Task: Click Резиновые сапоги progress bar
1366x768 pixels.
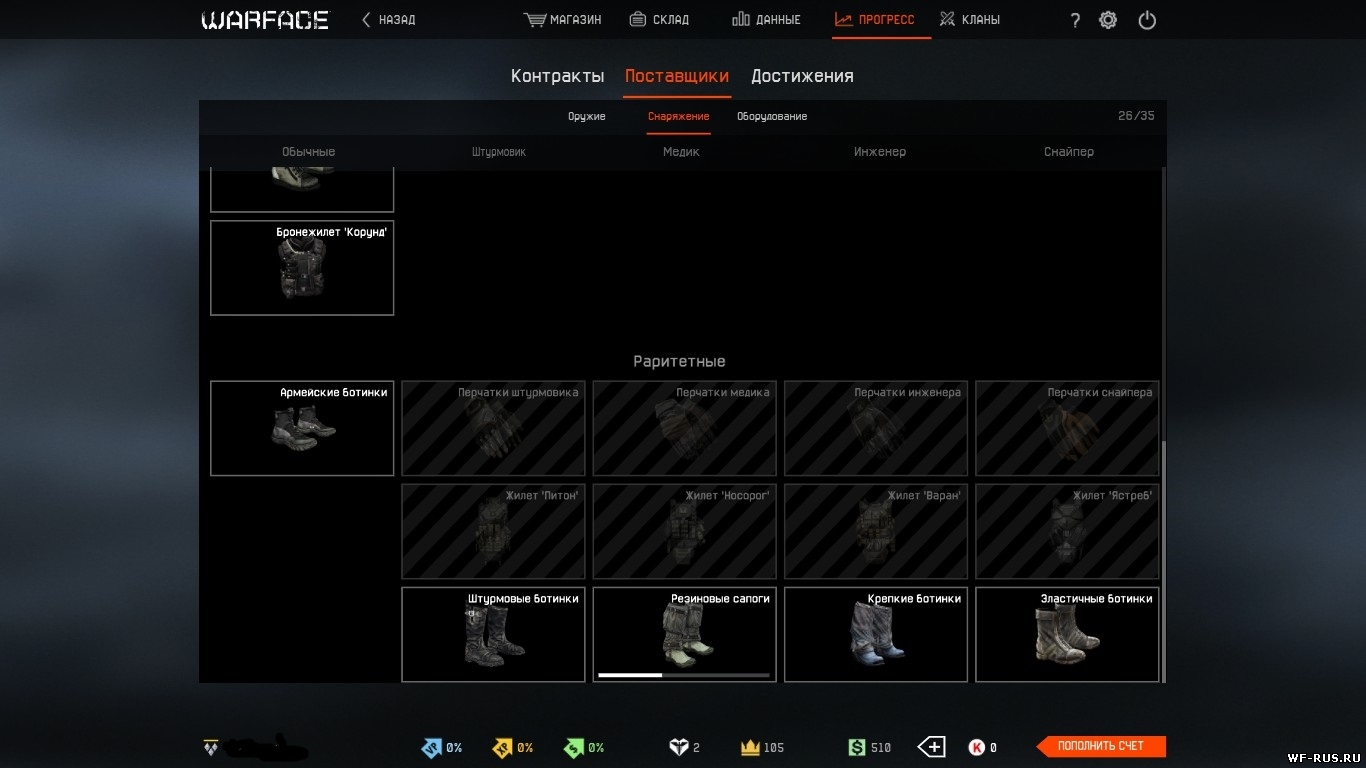Action: tap(684, 675)
